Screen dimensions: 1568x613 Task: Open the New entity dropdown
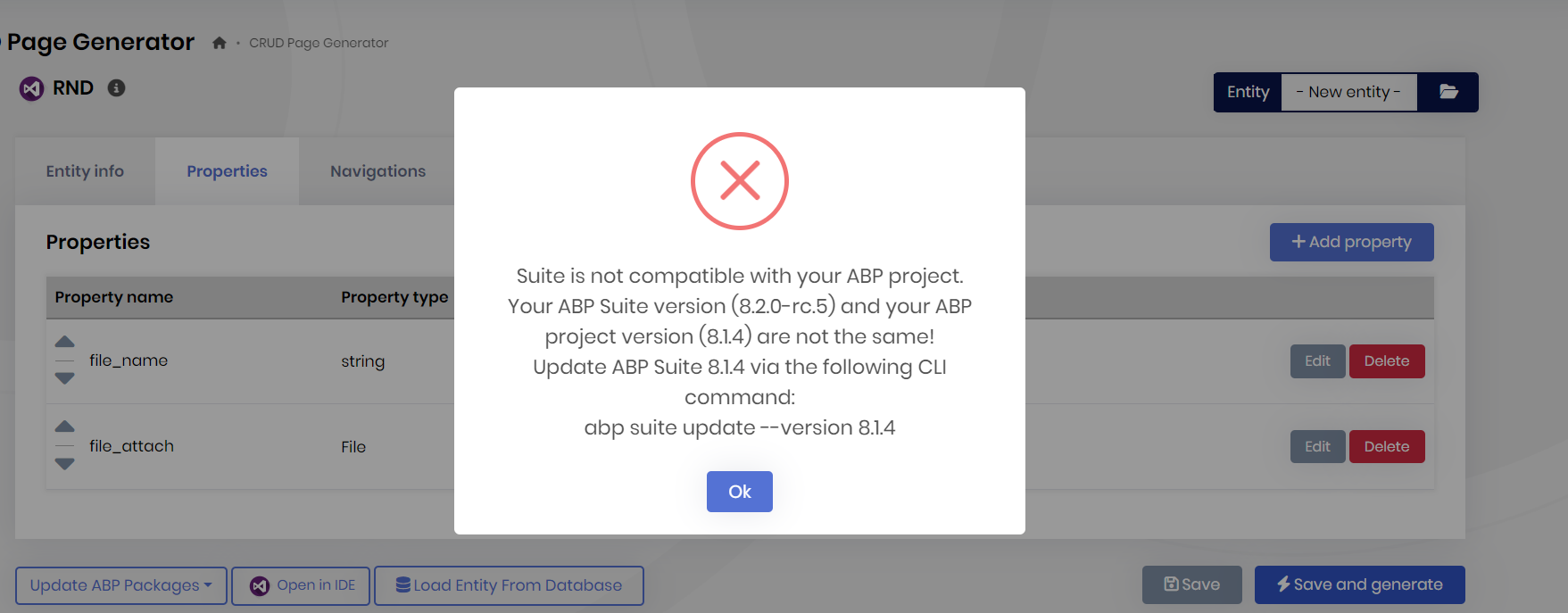tap(1348, 92)
